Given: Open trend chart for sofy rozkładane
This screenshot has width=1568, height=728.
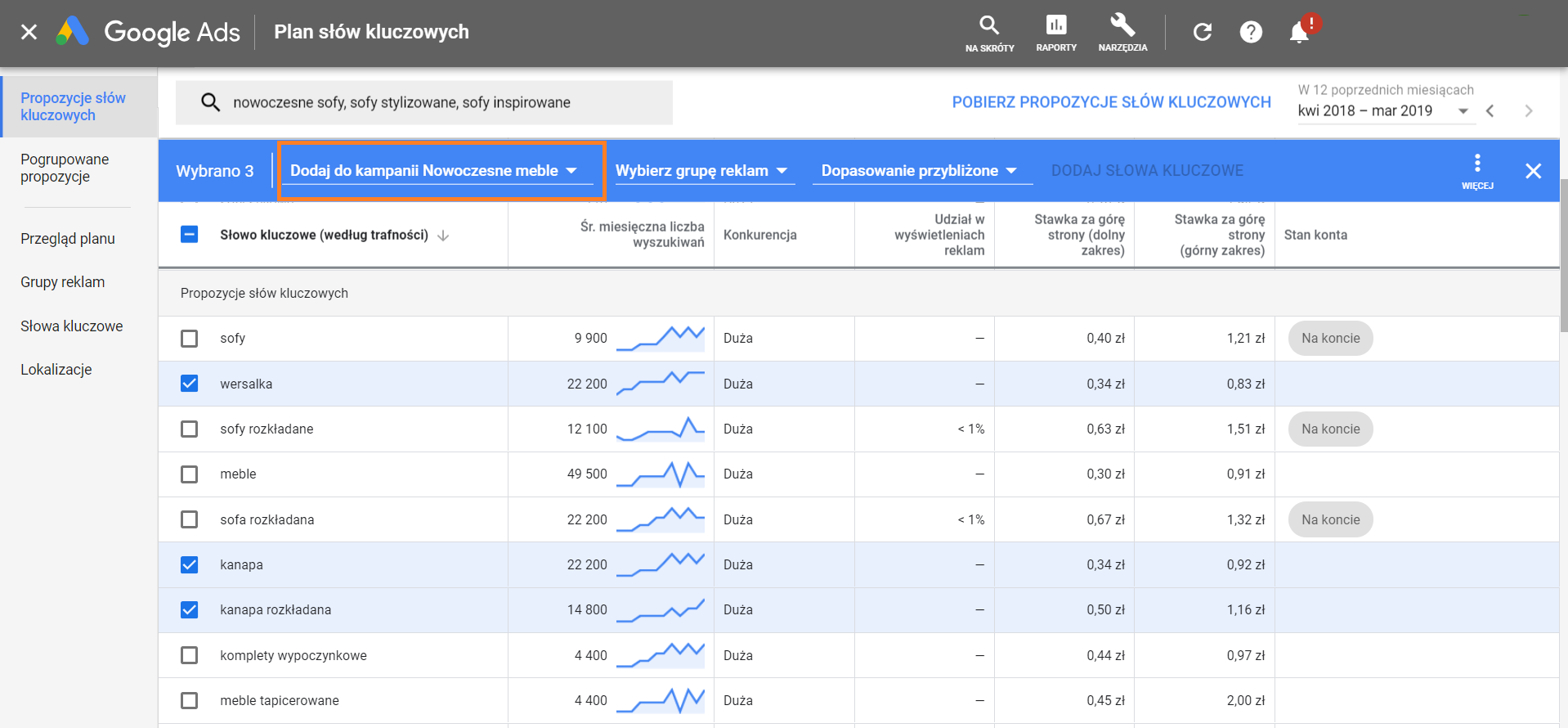Looking at the screenshot, I should (x=661, y=429).
